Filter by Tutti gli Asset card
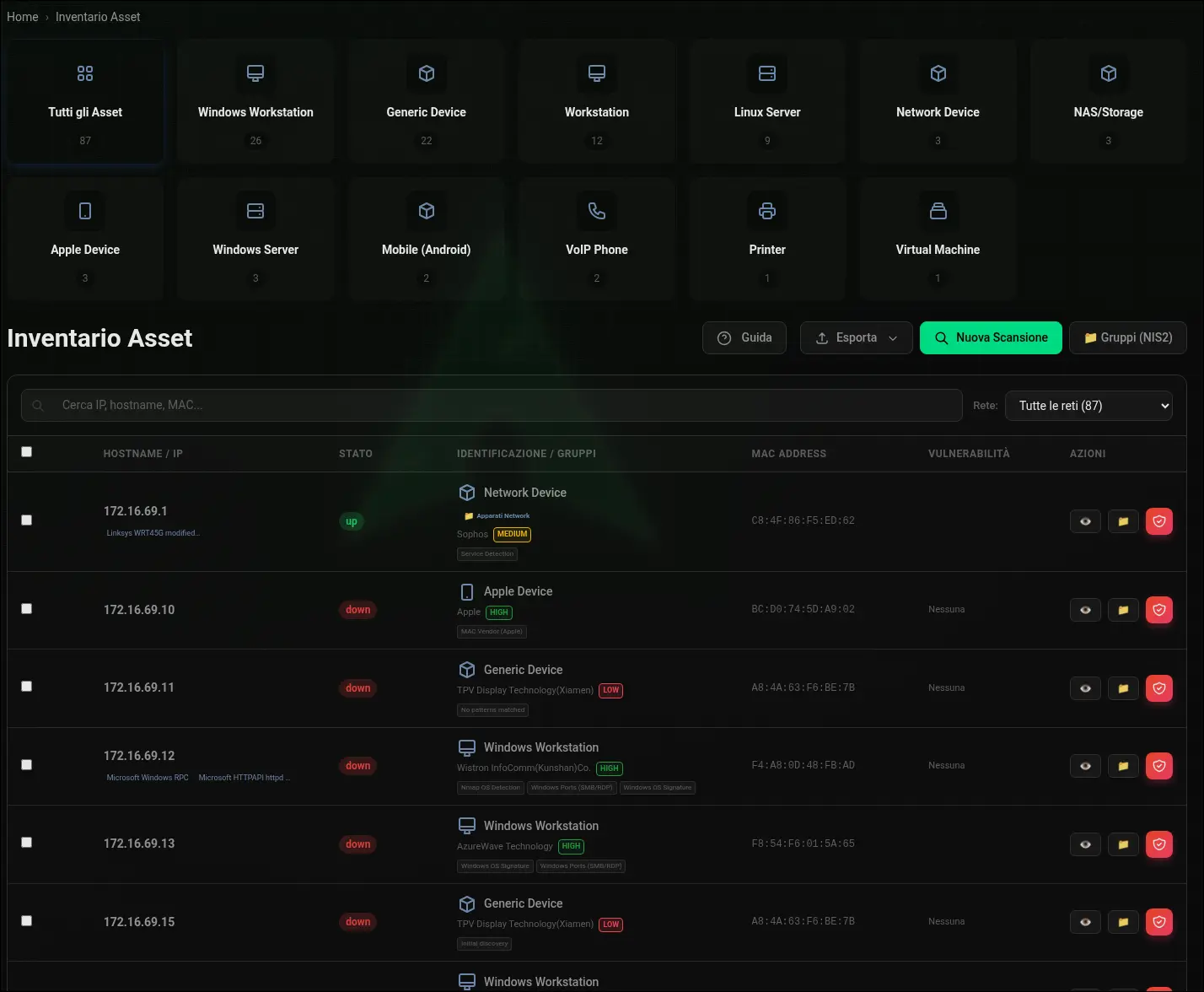Image resolution: width=1204 pixels, height=992 pixels. [85, 101]
